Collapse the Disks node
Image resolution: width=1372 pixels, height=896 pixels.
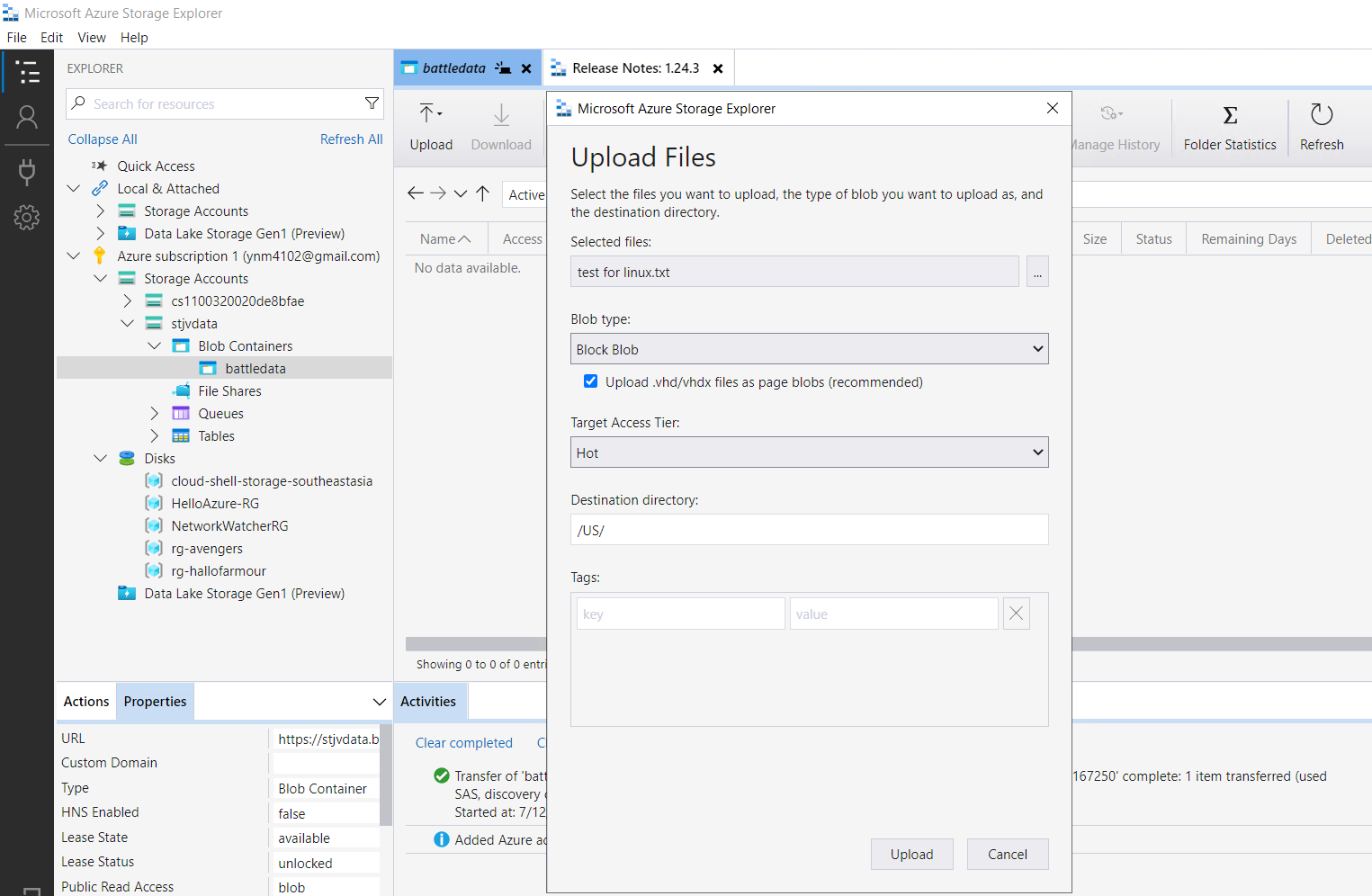[x=101, y=458]
